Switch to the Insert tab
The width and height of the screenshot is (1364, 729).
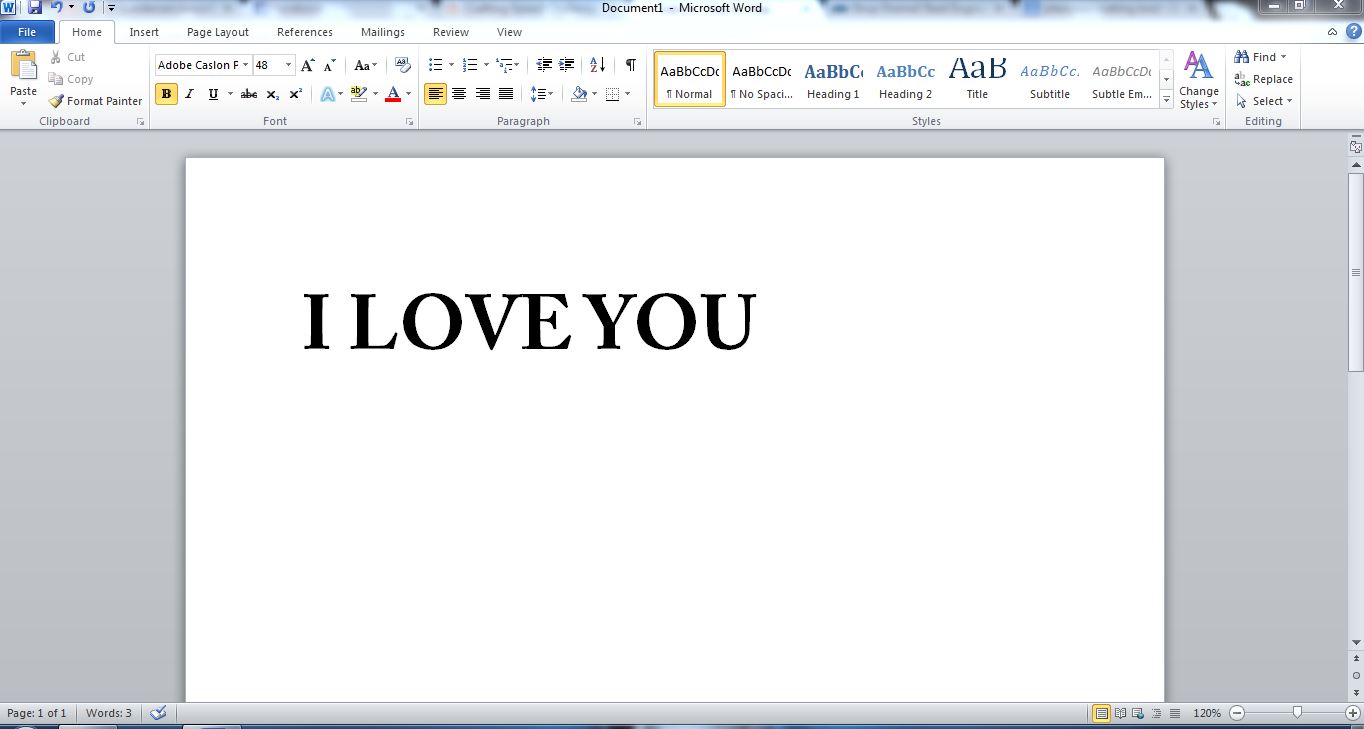click(x=144, y=32)
